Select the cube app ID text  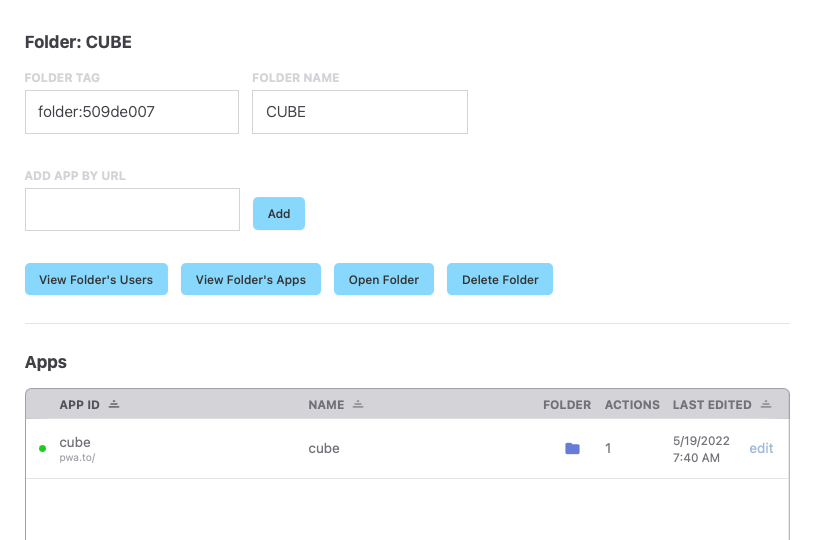click(75, 442)
